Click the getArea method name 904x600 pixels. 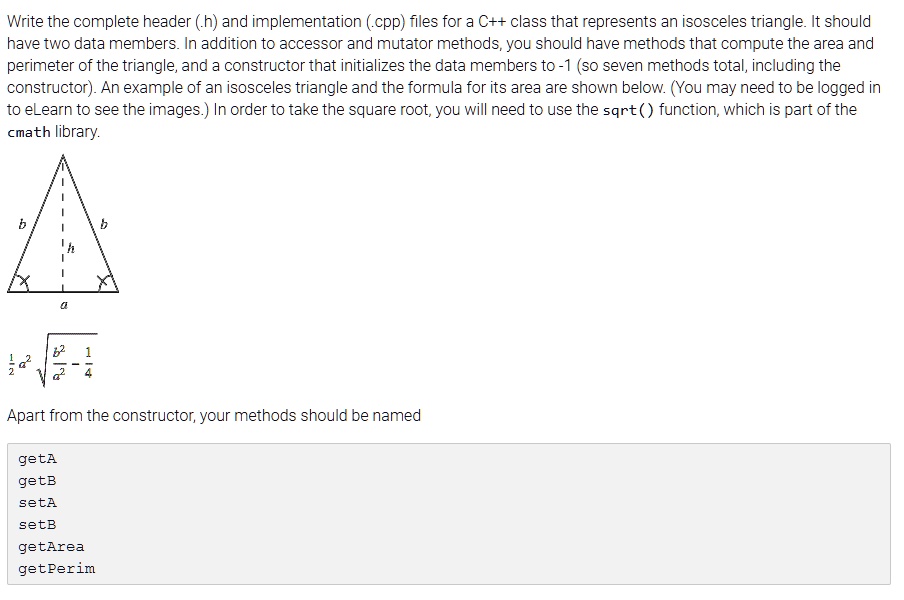(x=51, y=546)
